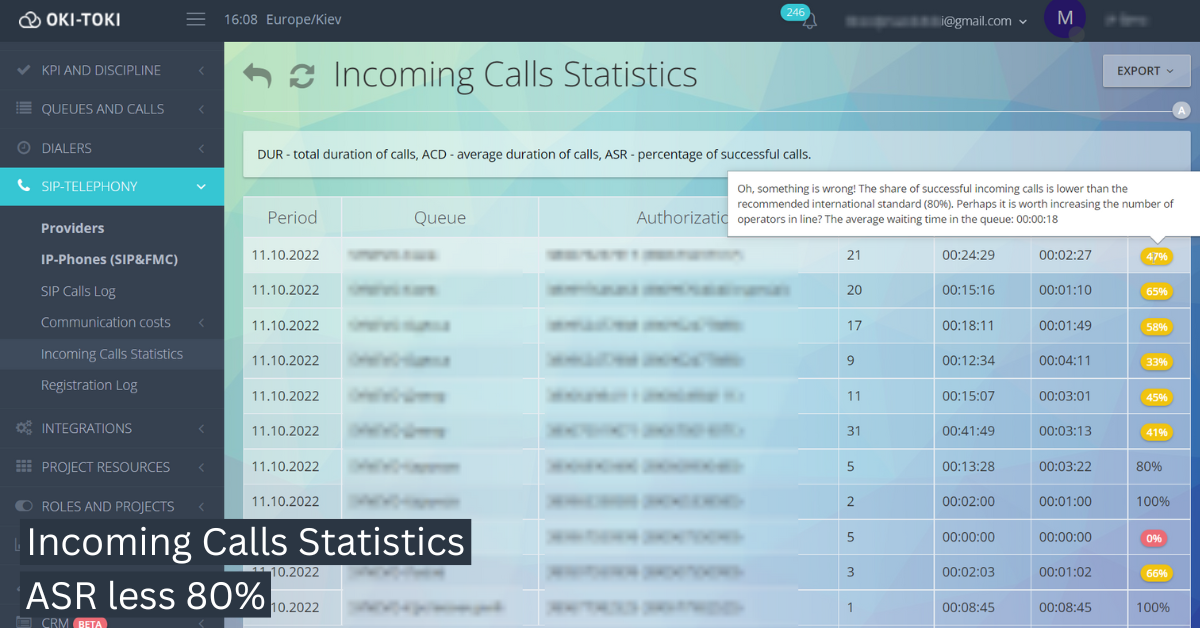The height and width of the screenshot is (628, 1200).
Task: Open the notifications bell with 246 badge
Action: click(808, 21)
